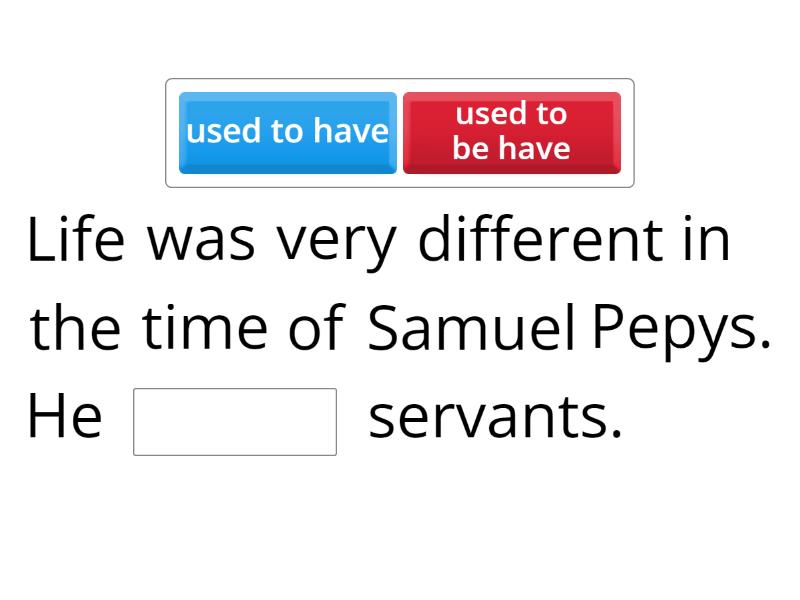The height and width of the screenshot is (600, 800).
Task: Choose the correct answer 'used to have'
Action: click(287, 130)
